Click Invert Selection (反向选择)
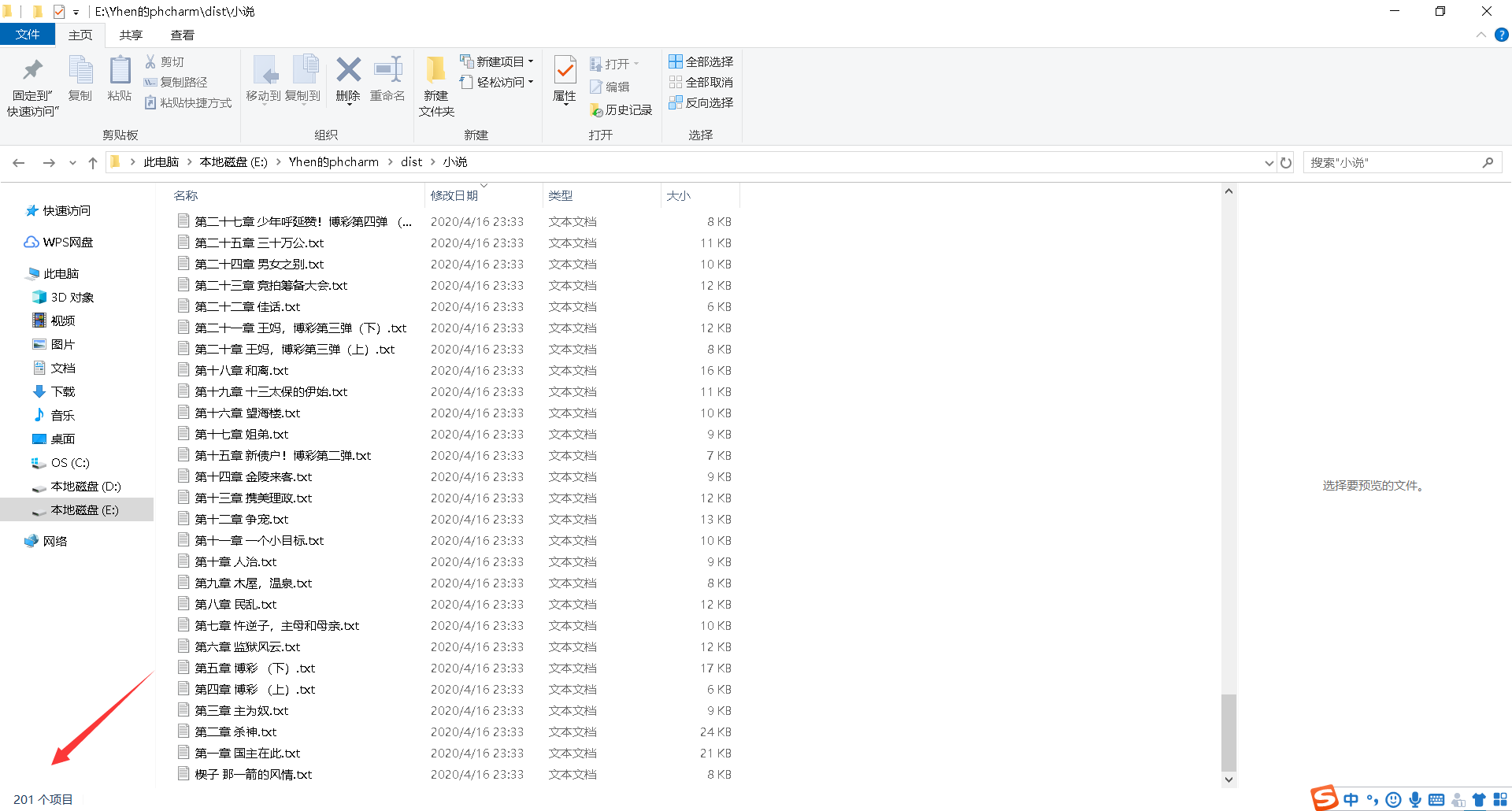 (701, 102)
